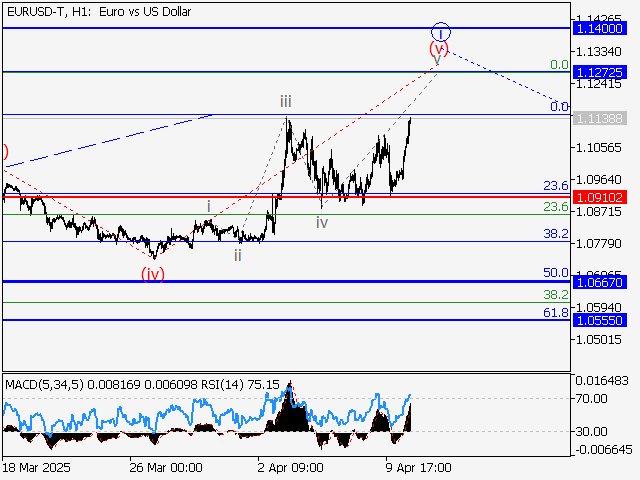Select the 1.06670 blue price tag
The image size is (640, 480).
[x=600, y=282]
